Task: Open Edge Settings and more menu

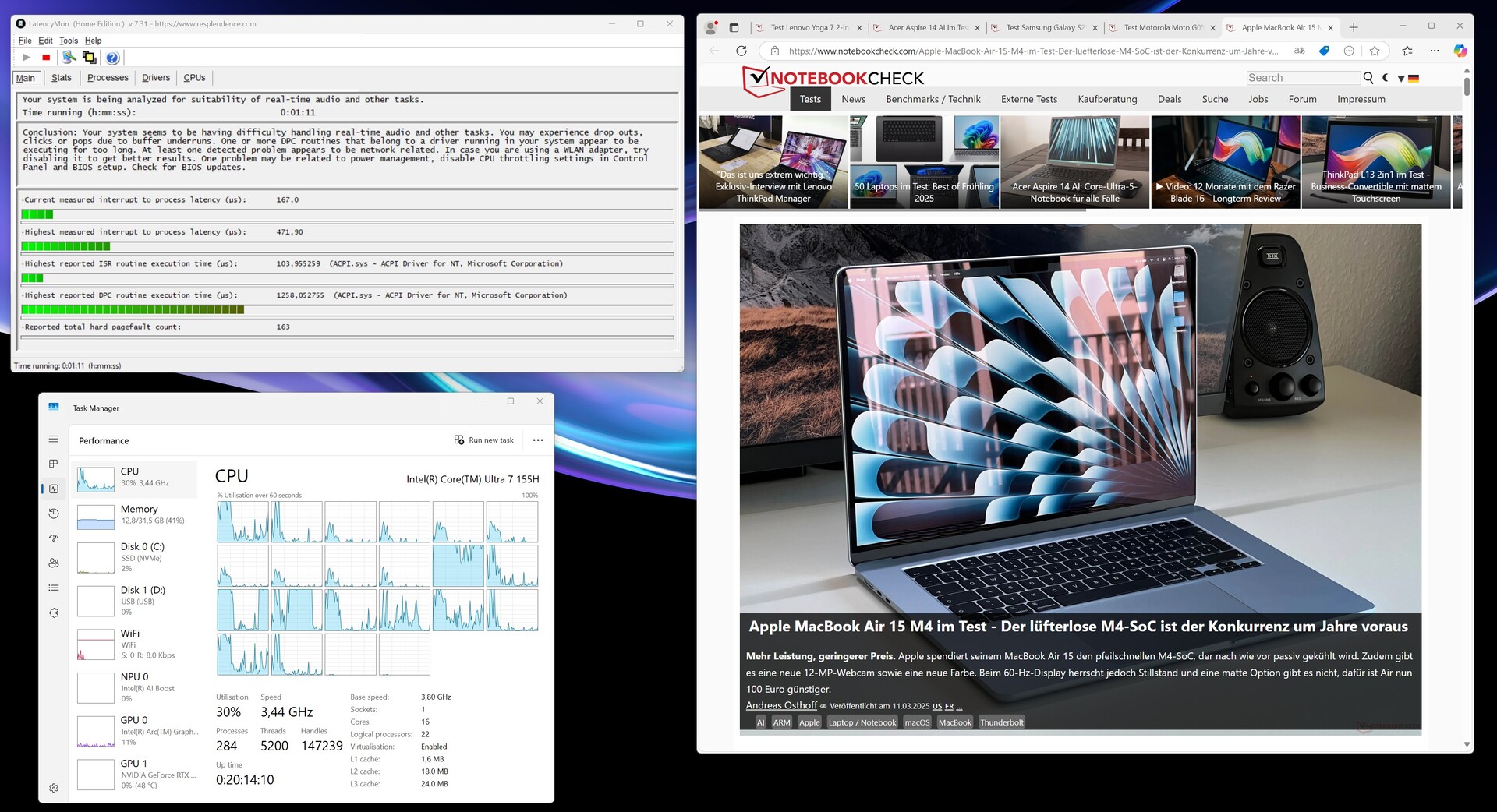Action: coord(1435,51)
